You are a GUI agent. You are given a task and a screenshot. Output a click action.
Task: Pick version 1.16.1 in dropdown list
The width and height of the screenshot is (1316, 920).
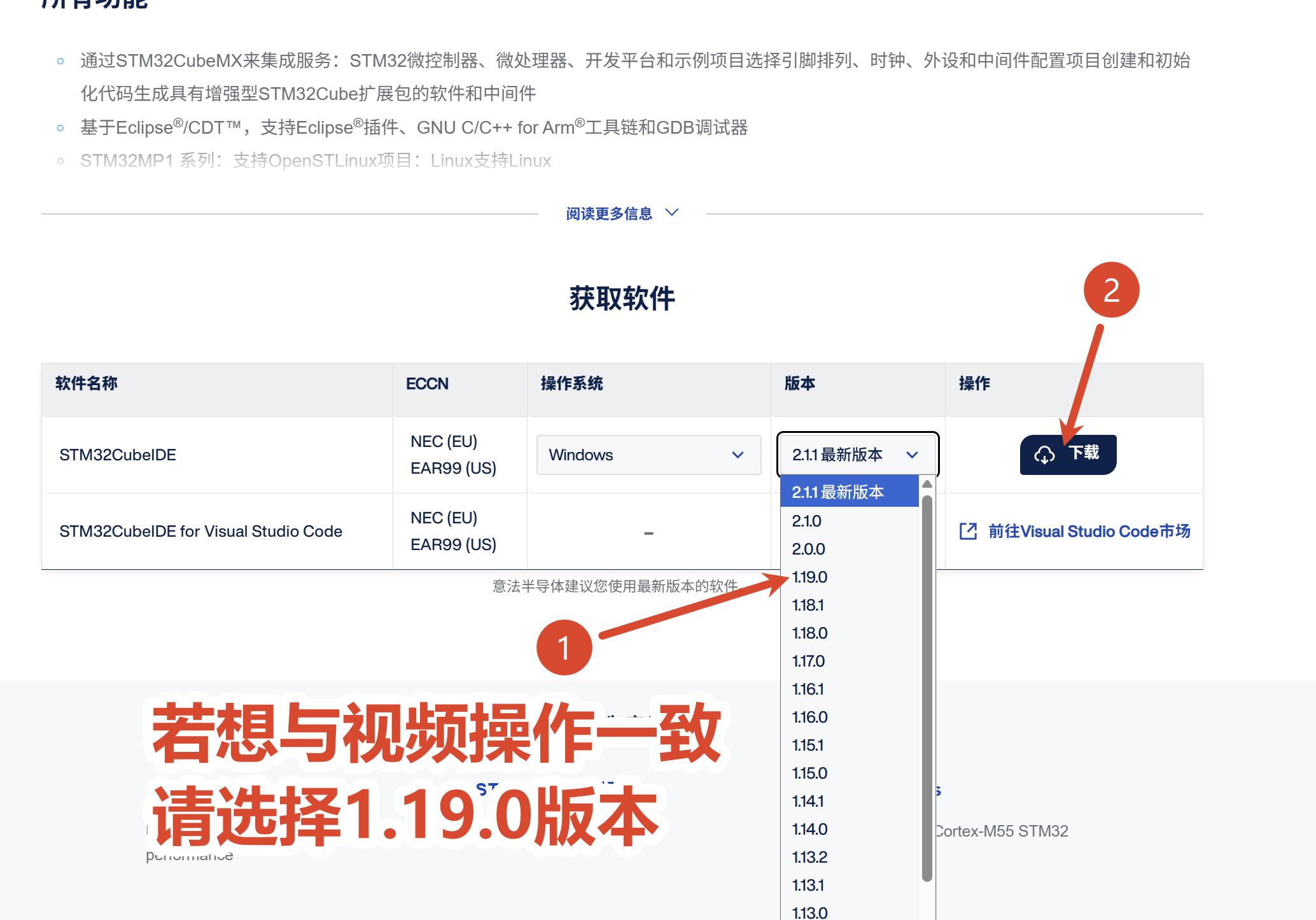click(x=850, y=689)
